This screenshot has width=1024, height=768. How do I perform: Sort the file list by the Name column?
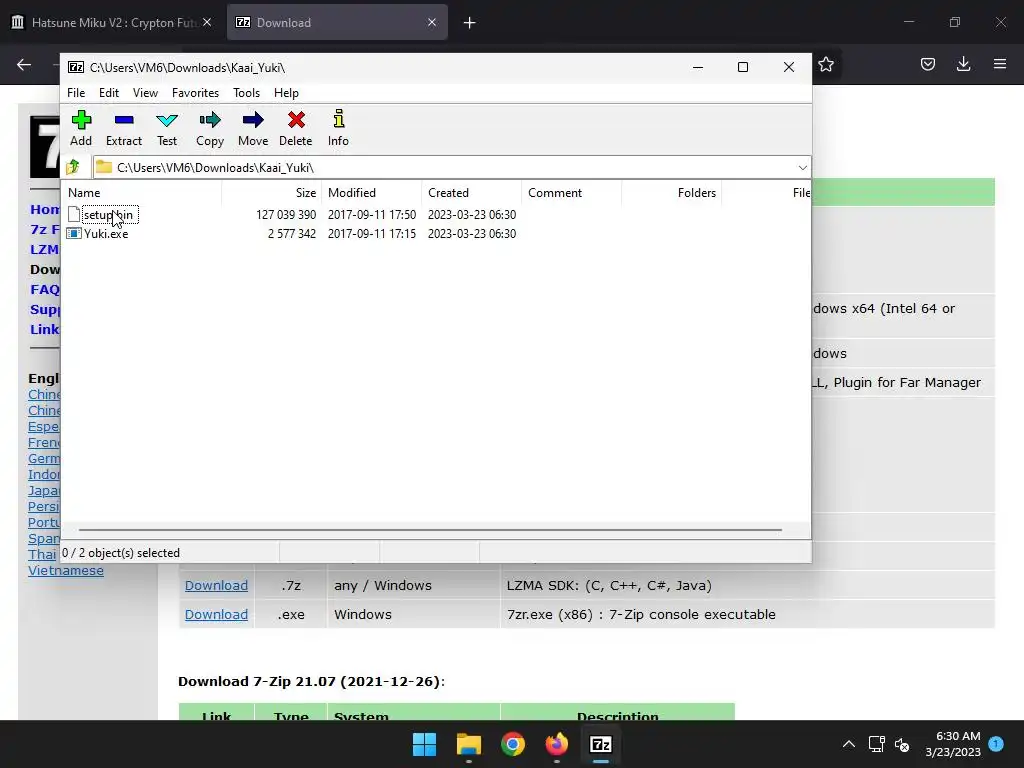142,193
